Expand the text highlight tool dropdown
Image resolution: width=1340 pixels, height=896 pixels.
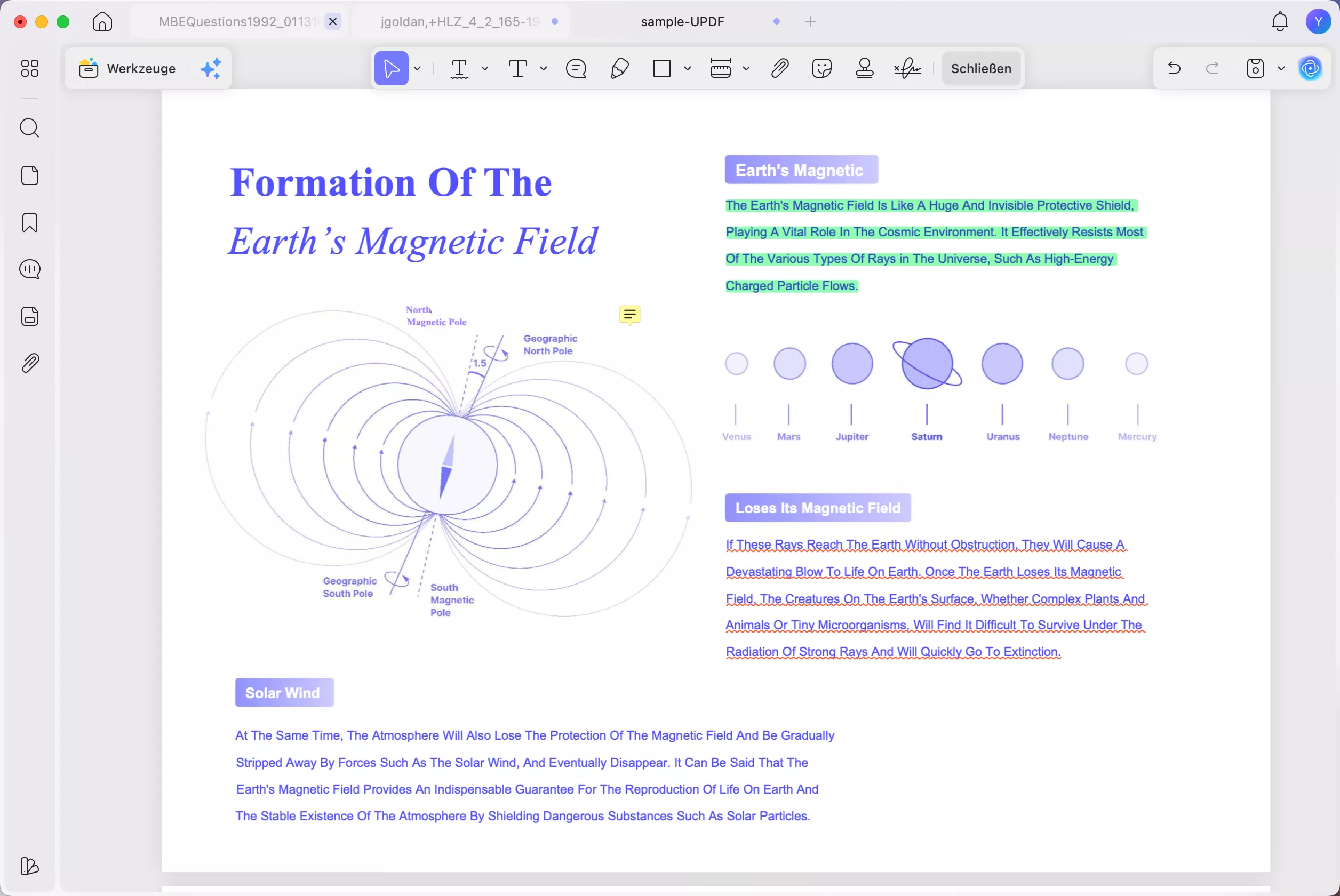coord(484,69)
